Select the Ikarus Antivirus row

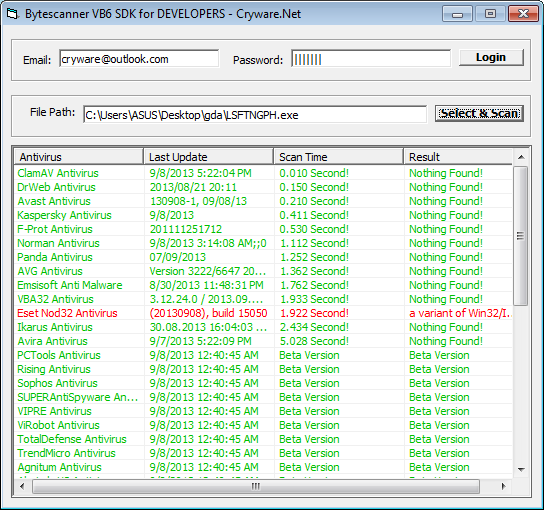point(263,327)
